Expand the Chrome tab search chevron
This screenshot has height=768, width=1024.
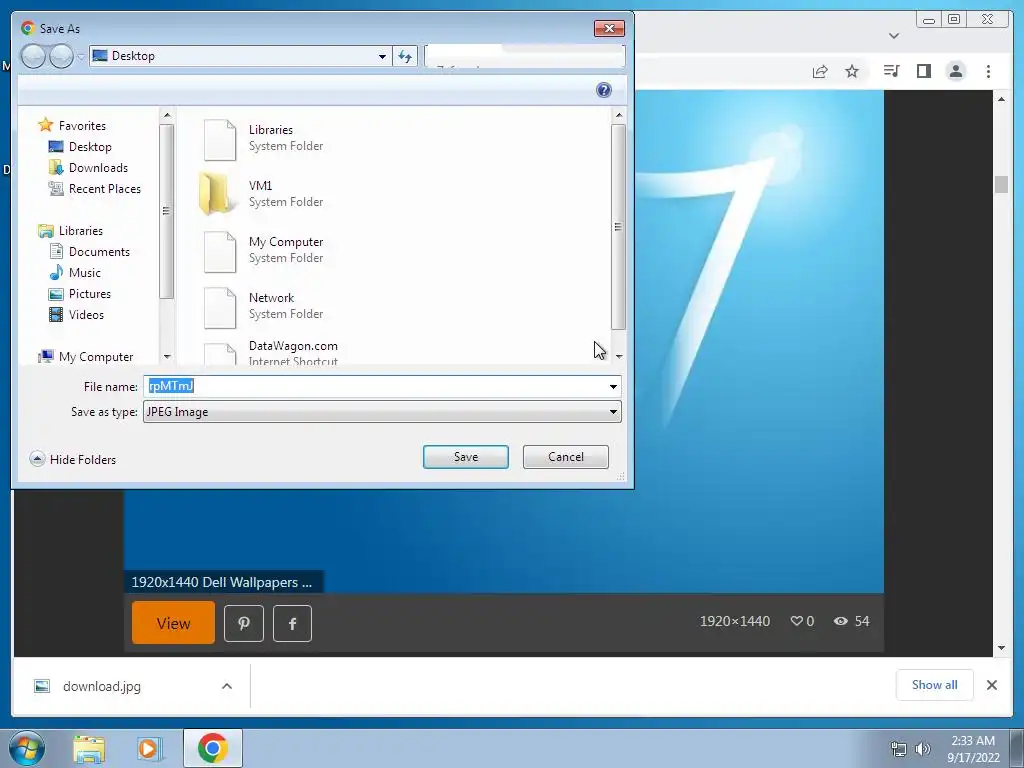pyautogui.click(x=893, y=35)
